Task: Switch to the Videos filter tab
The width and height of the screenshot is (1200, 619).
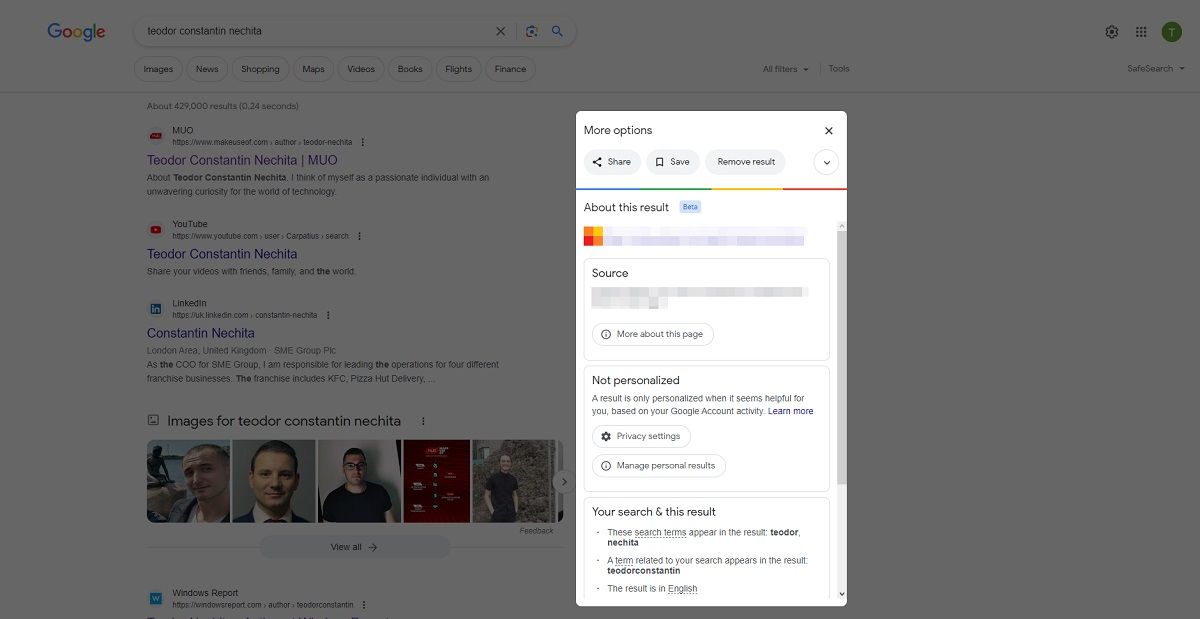Action: [x=361, y=69]
